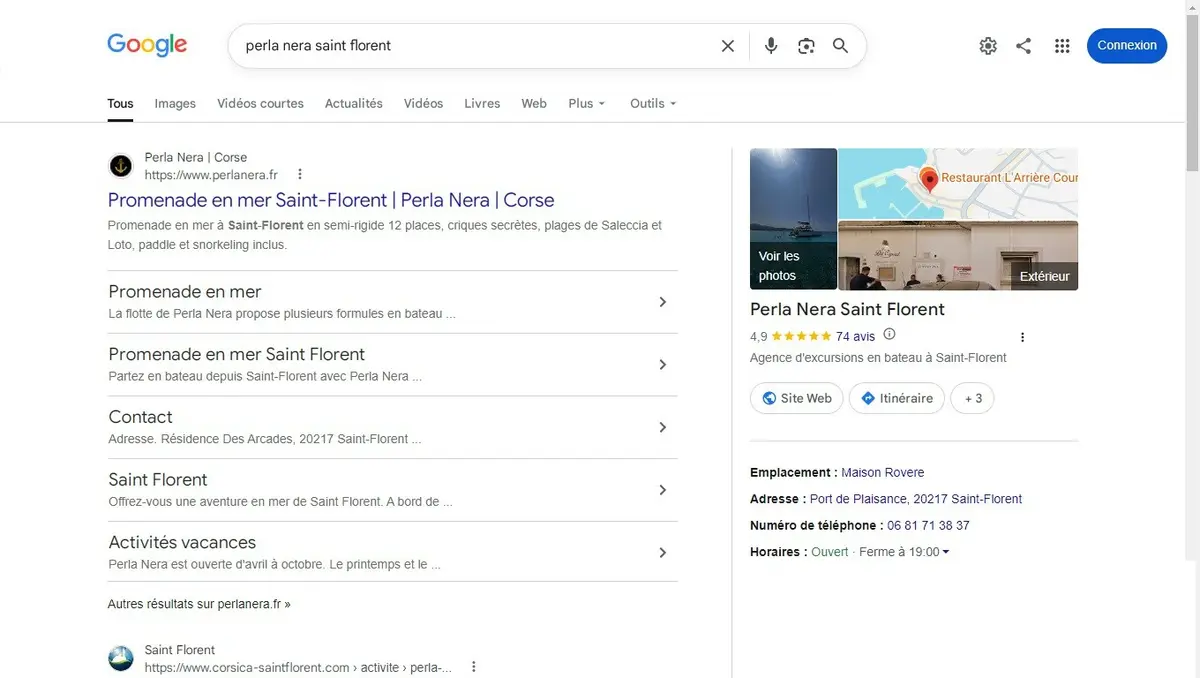Clear the search query with the X icon
The image size is (1200, 678).
tap(728, 46)
